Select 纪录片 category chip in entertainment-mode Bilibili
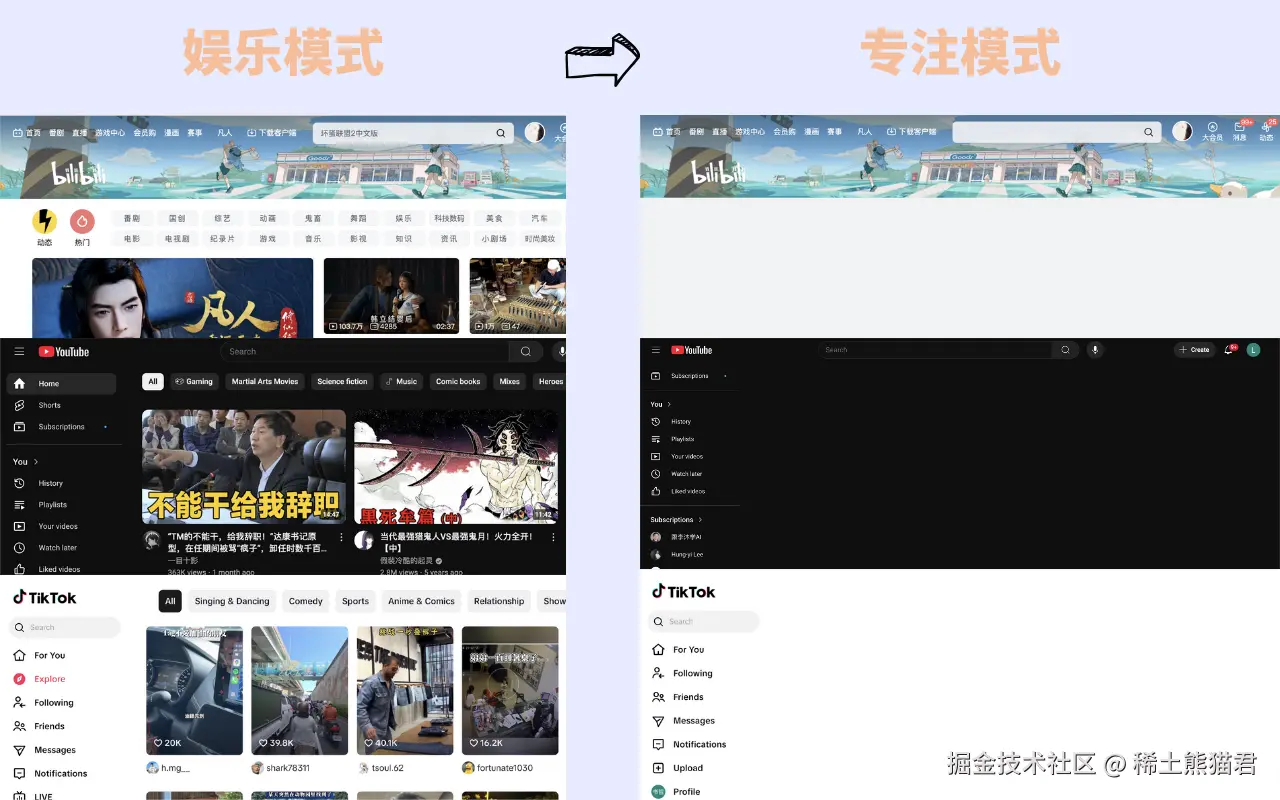This screenshot has width=1280, height=800. point(222,239)
